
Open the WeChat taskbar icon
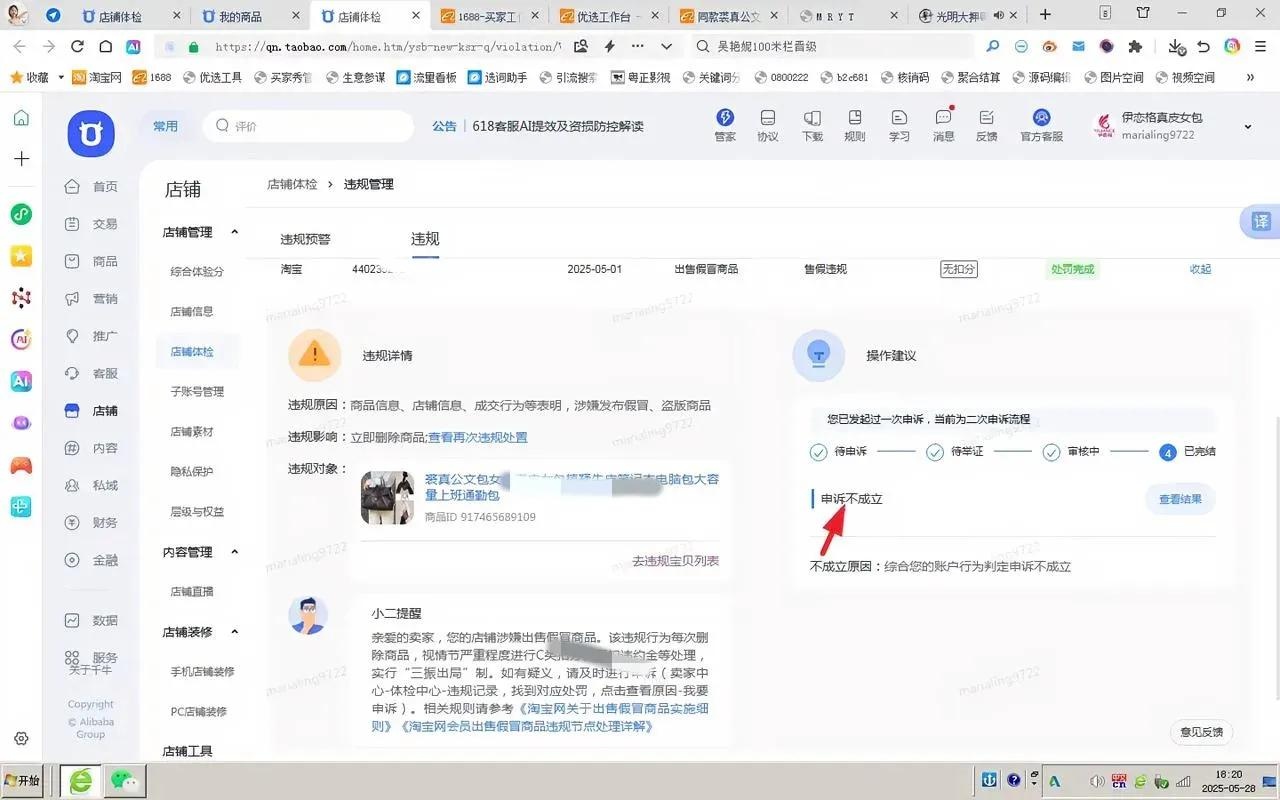click(126, 780)
